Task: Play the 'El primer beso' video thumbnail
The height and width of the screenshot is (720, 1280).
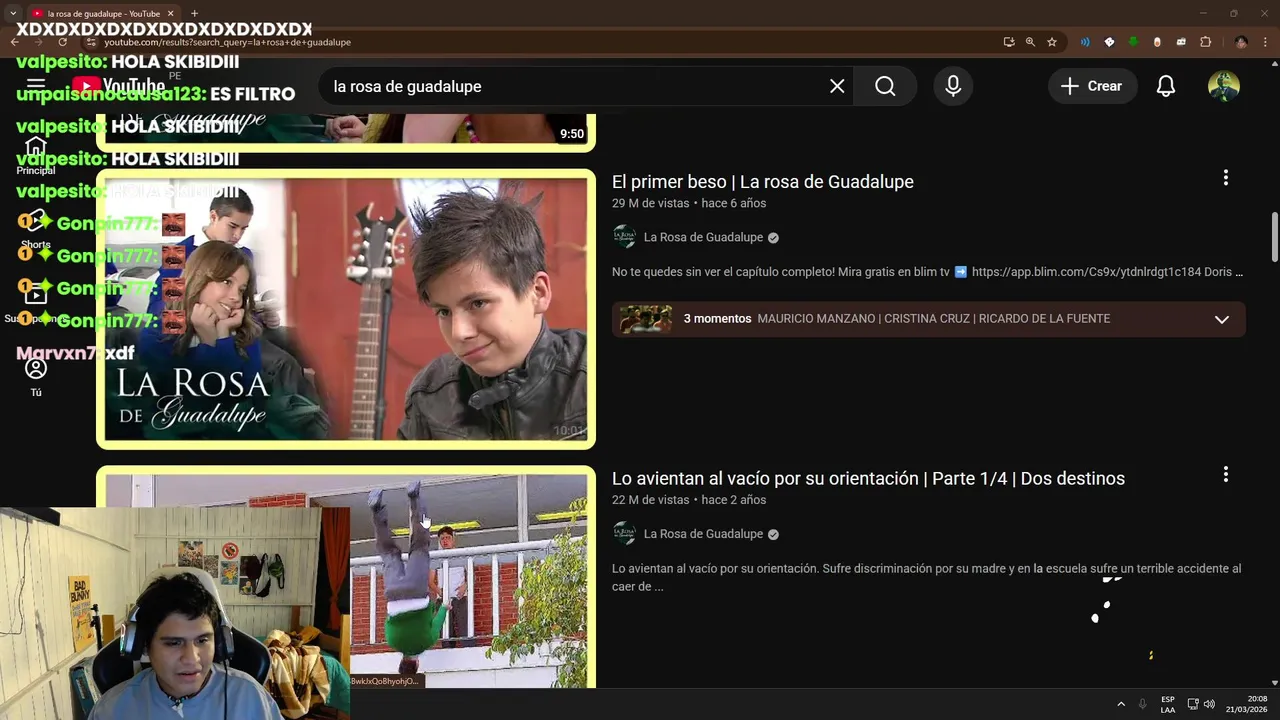Action: (346, 309)
